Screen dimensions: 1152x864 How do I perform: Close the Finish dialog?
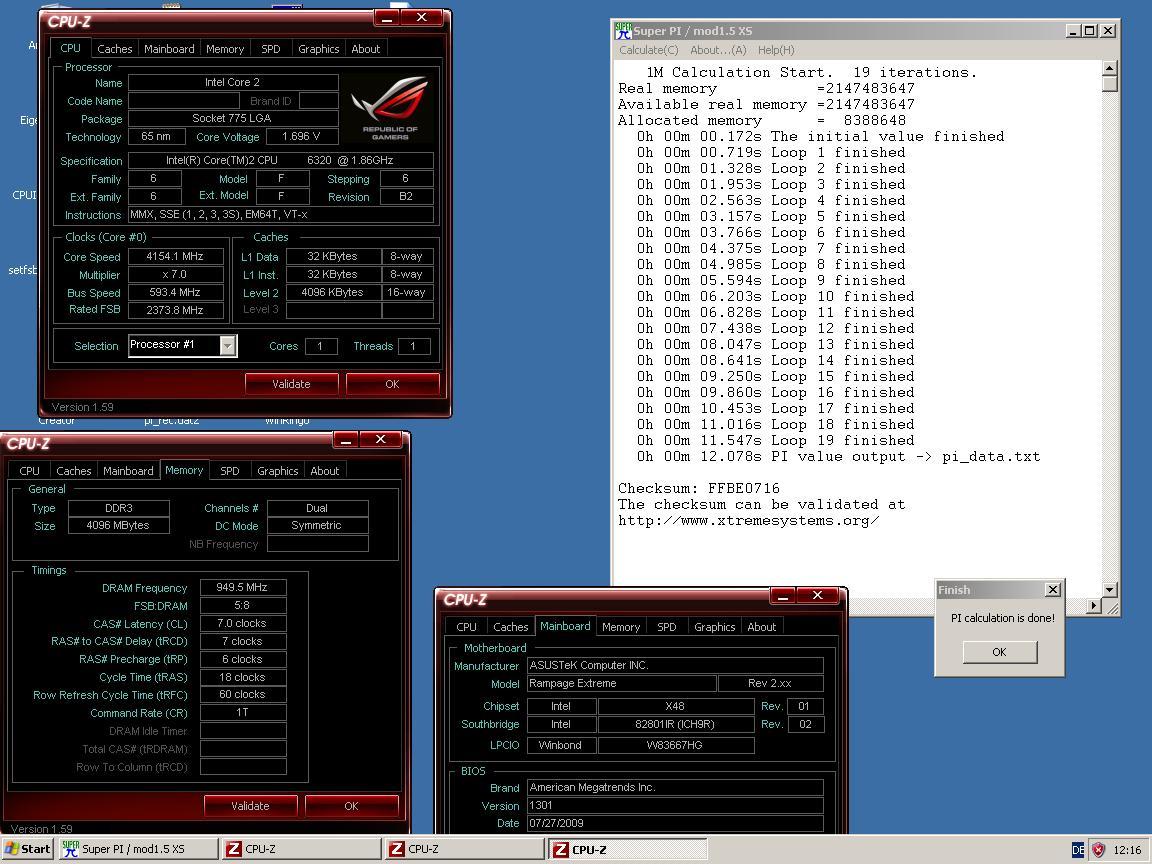1053,589
